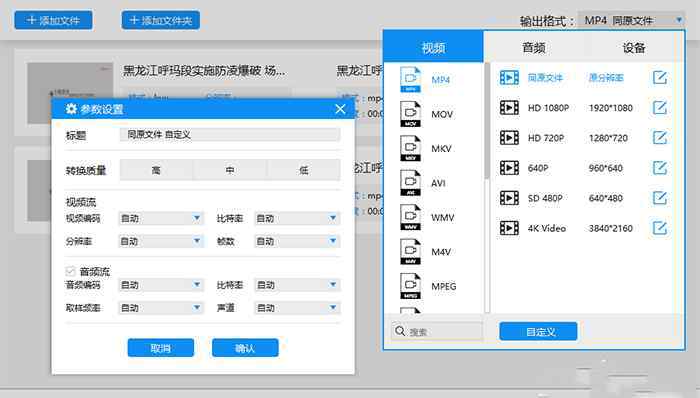Edit the 同原文件 preset
700x398 pixels.
[x=660, y=78]
